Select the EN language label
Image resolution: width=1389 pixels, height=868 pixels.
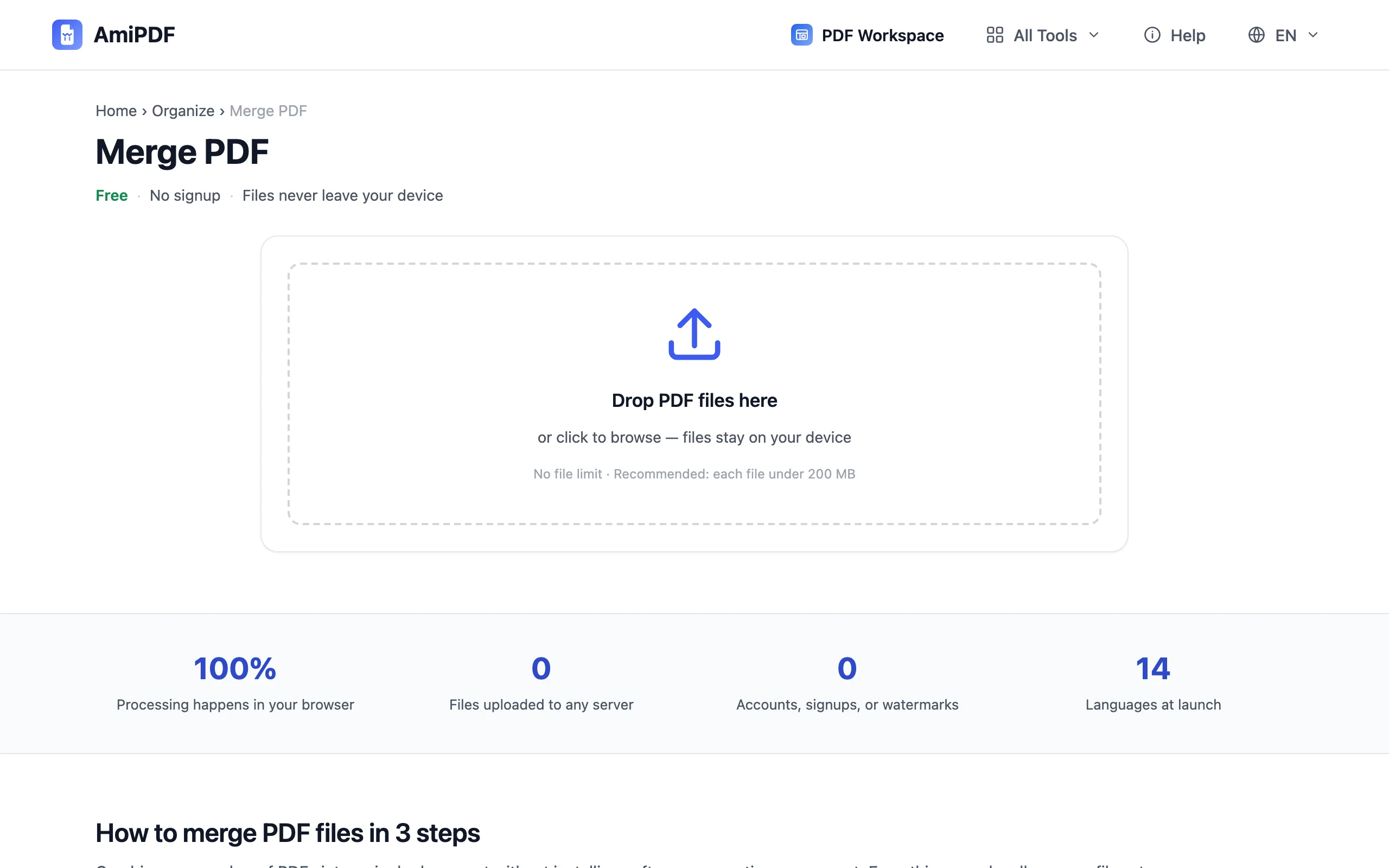point(1286,36)
